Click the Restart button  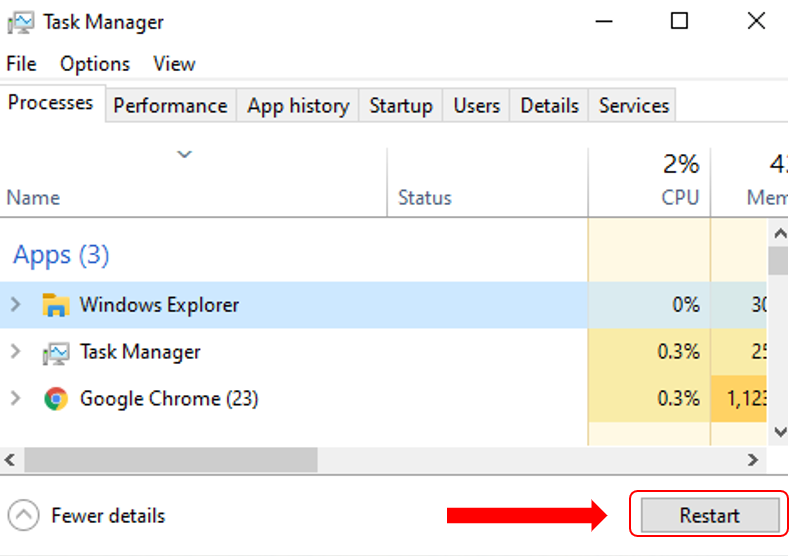(710, 515)
